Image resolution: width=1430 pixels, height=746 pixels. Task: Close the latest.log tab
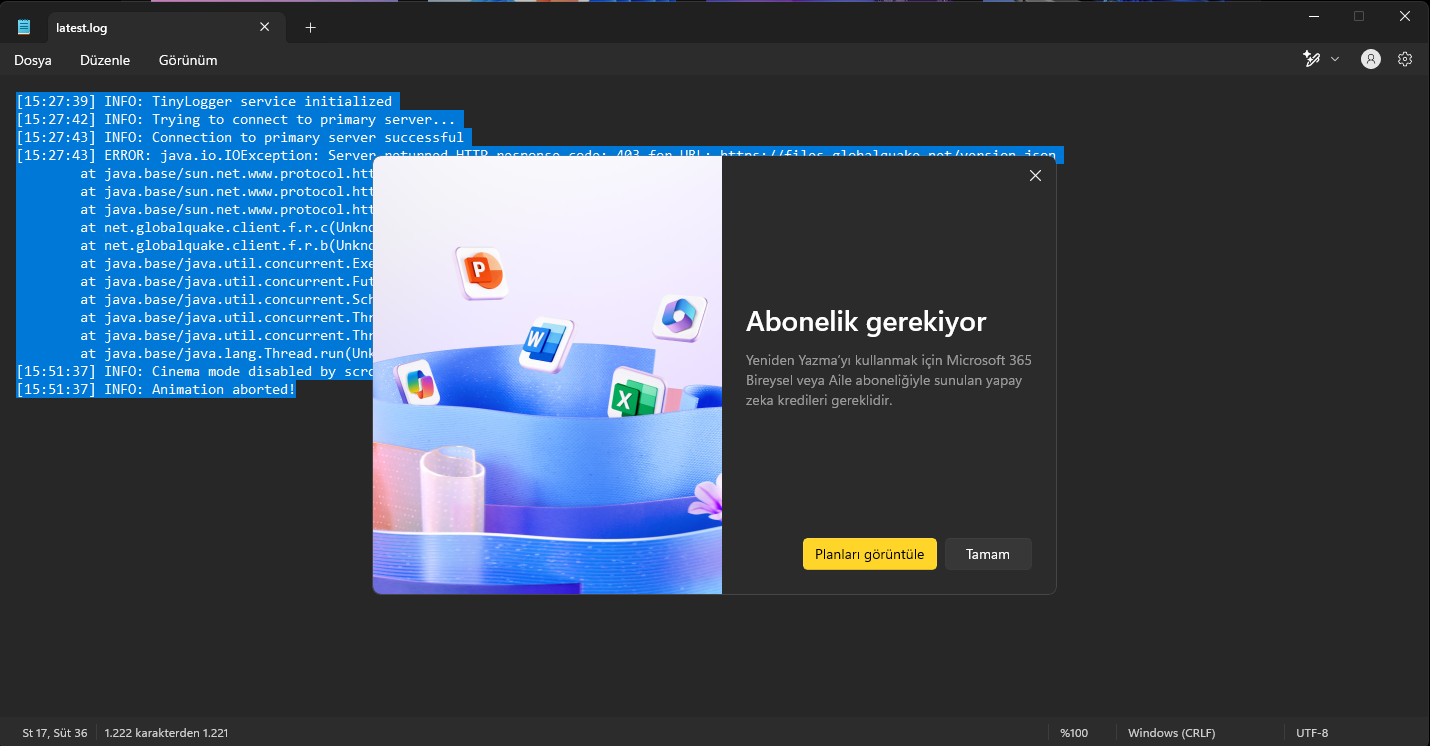[265, 27]
